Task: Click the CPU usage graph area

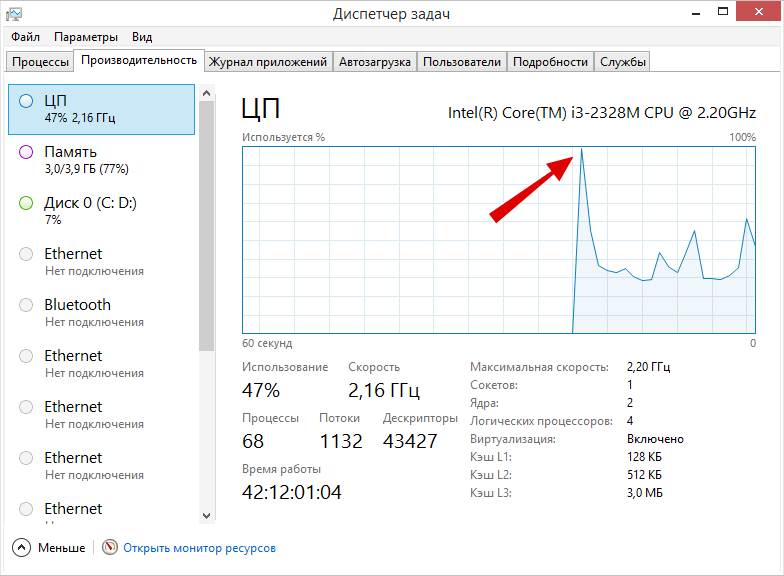Action: click(499, 240)
